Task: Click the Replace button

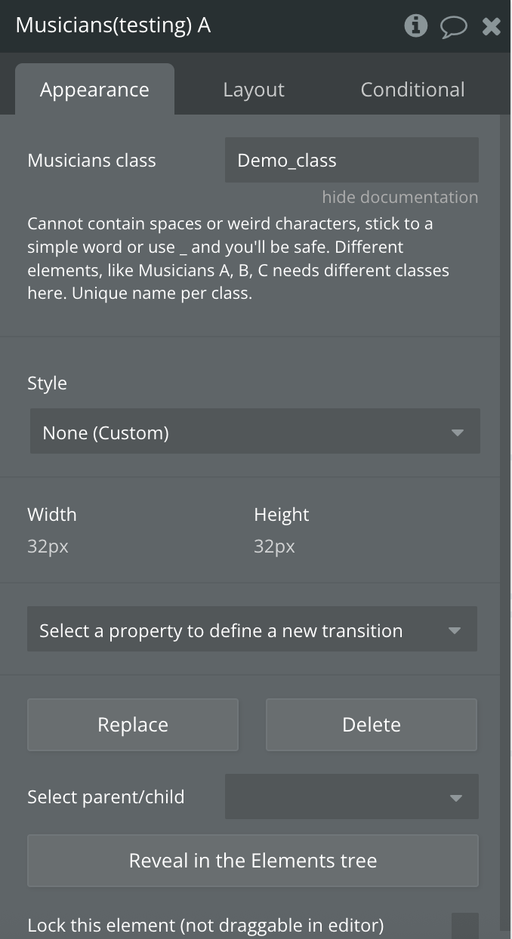Action: pos(133,725)
